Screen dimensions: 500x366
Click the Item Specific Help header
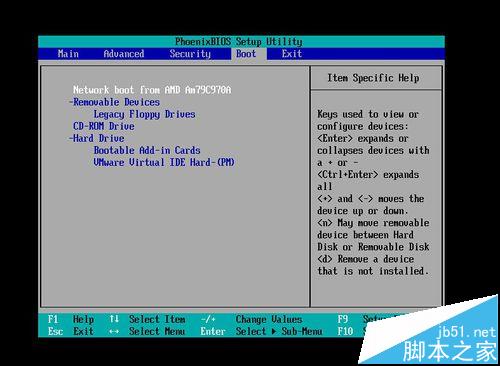(373, 78)
